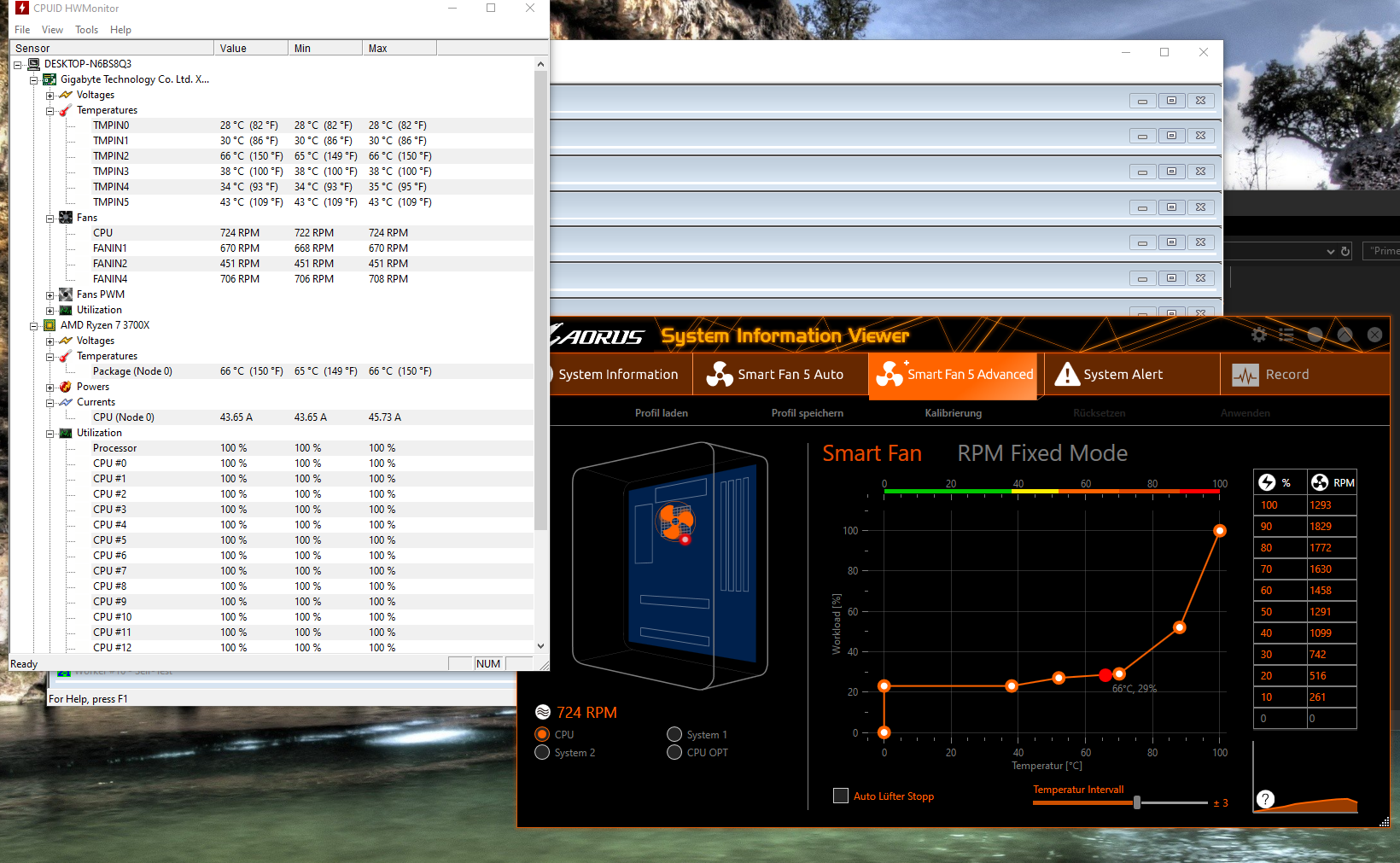Open the View menu in HWMonitor
Viewport: 1400px width, 863px height.
(53, 30)
